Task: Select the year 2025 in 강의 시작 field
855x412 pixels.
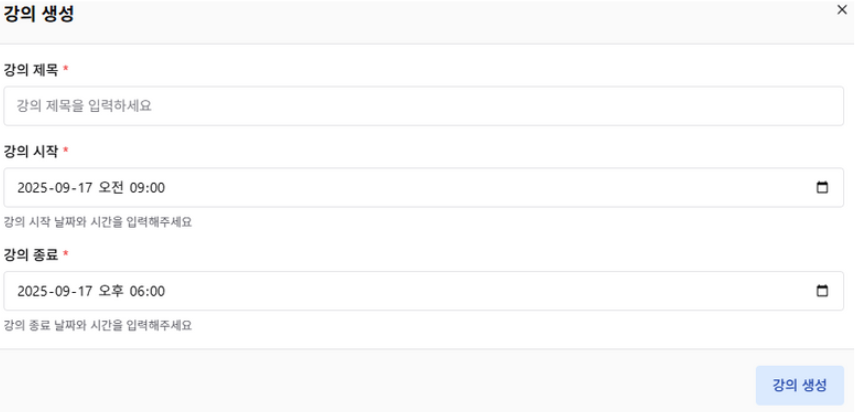Action: (33, 187)
